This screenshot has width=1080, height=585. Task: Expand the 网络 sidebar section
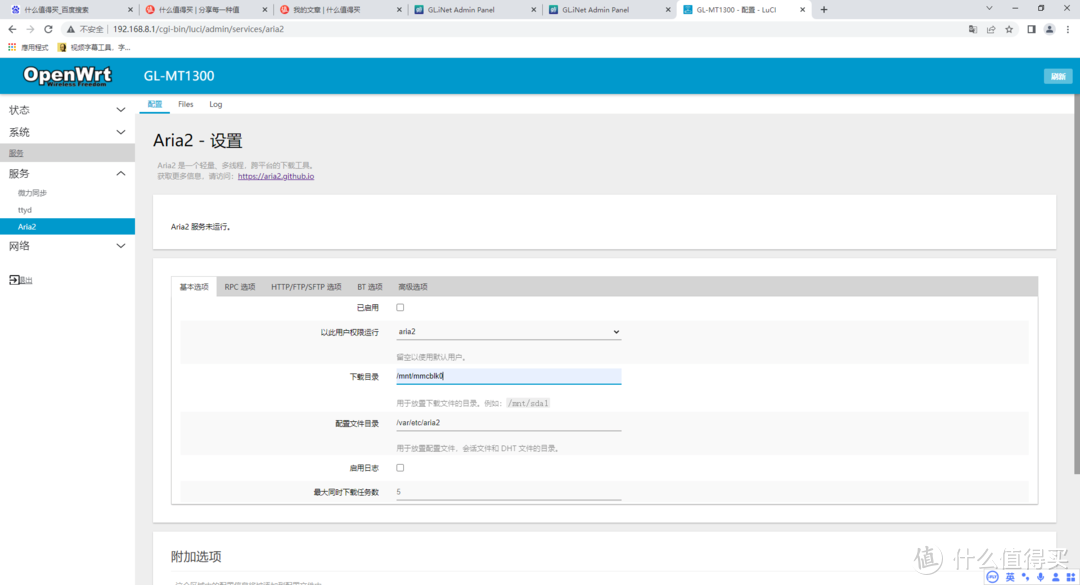(66, 246)
